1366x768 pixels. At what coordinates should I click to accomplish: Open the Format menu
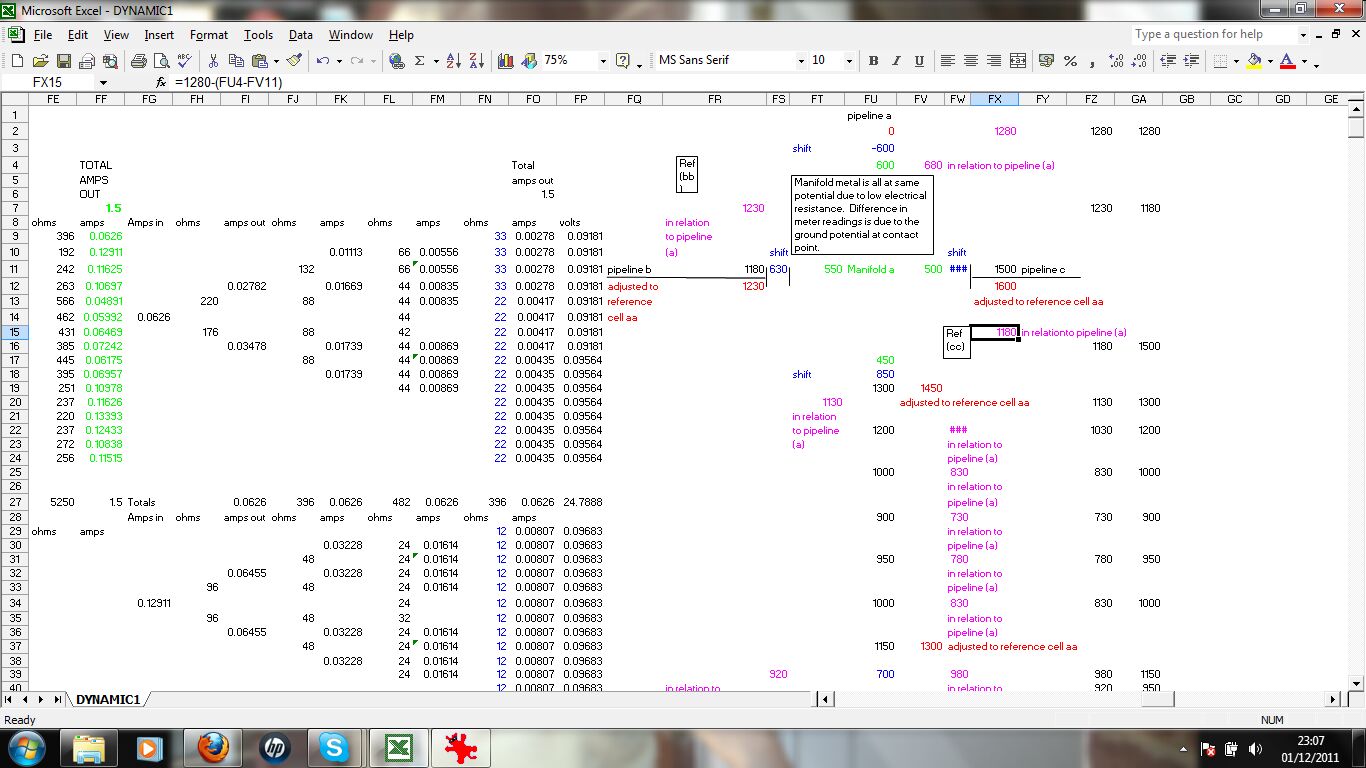[x=209, y=35]
